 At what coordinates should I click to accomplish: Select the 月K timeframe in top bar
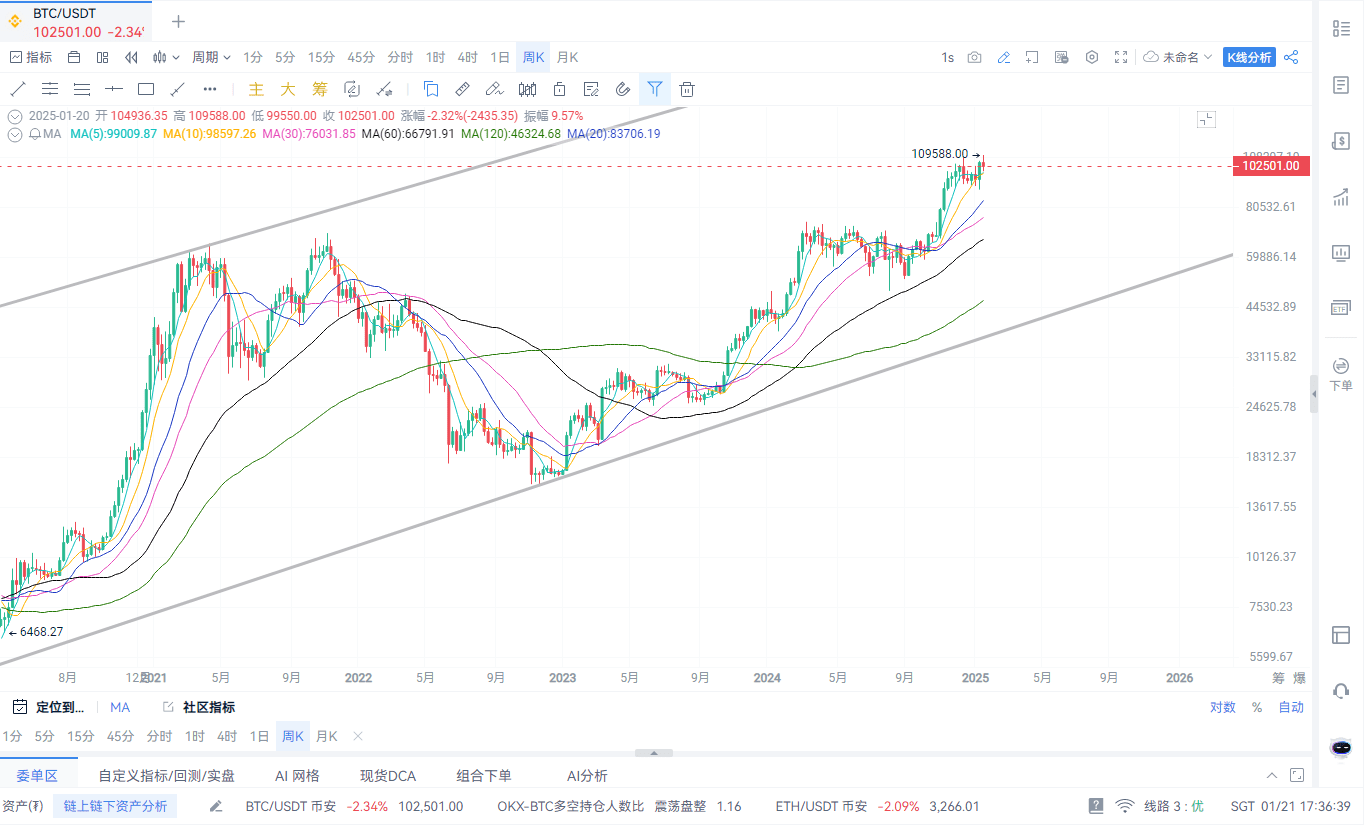pos(567,57)
